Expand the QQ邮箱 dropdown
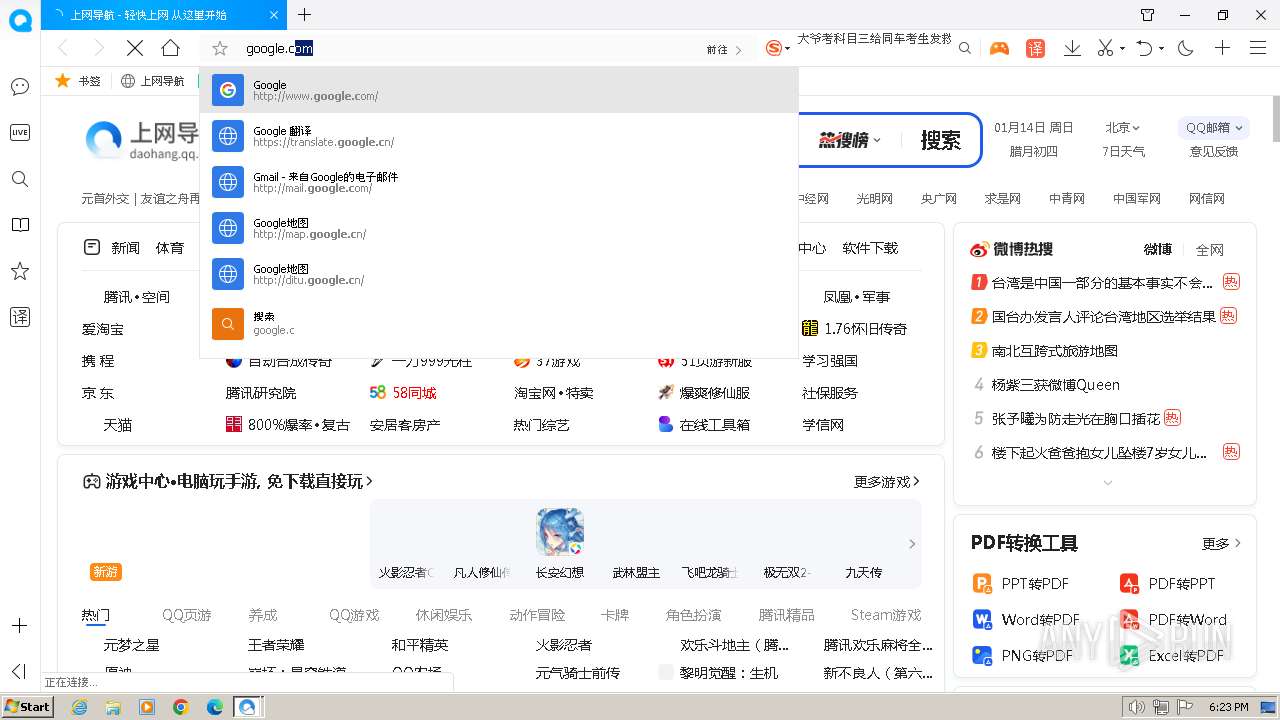 [1214, 127]
